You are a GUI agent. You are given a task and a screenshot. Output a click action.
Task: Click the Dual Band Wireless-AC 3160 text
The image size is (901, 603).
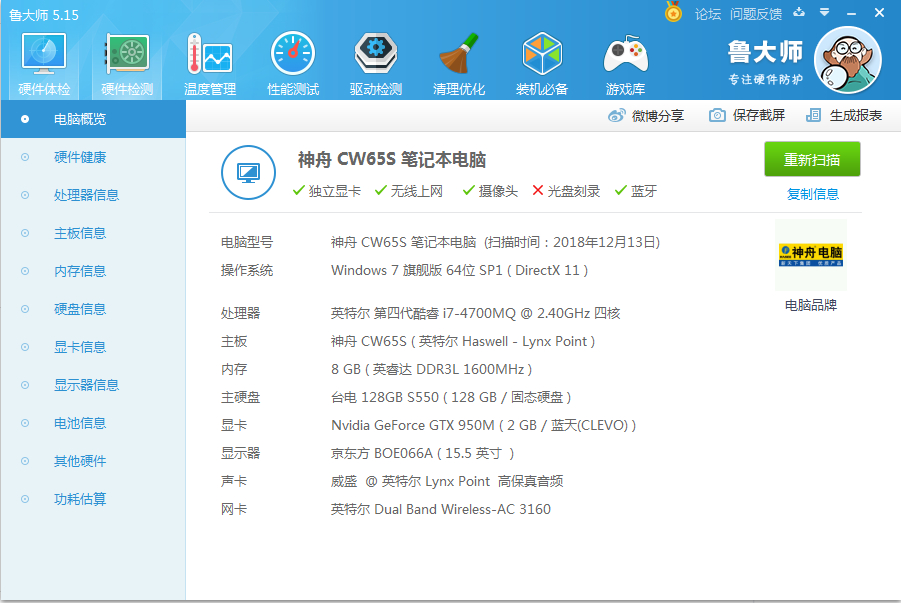[x=440, y=509]
